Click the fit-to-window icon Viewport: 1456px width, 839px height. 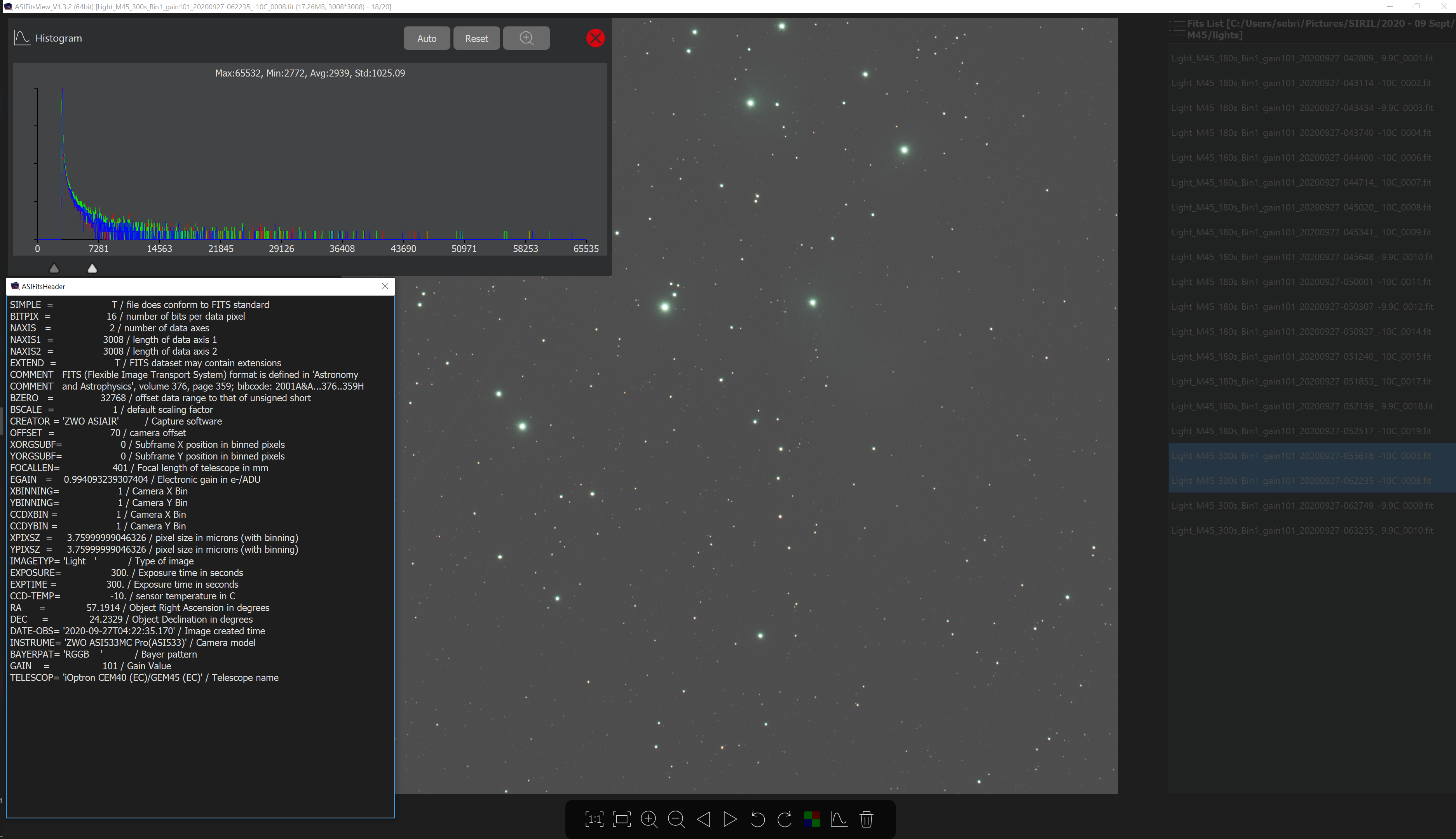tap(622, 819)
